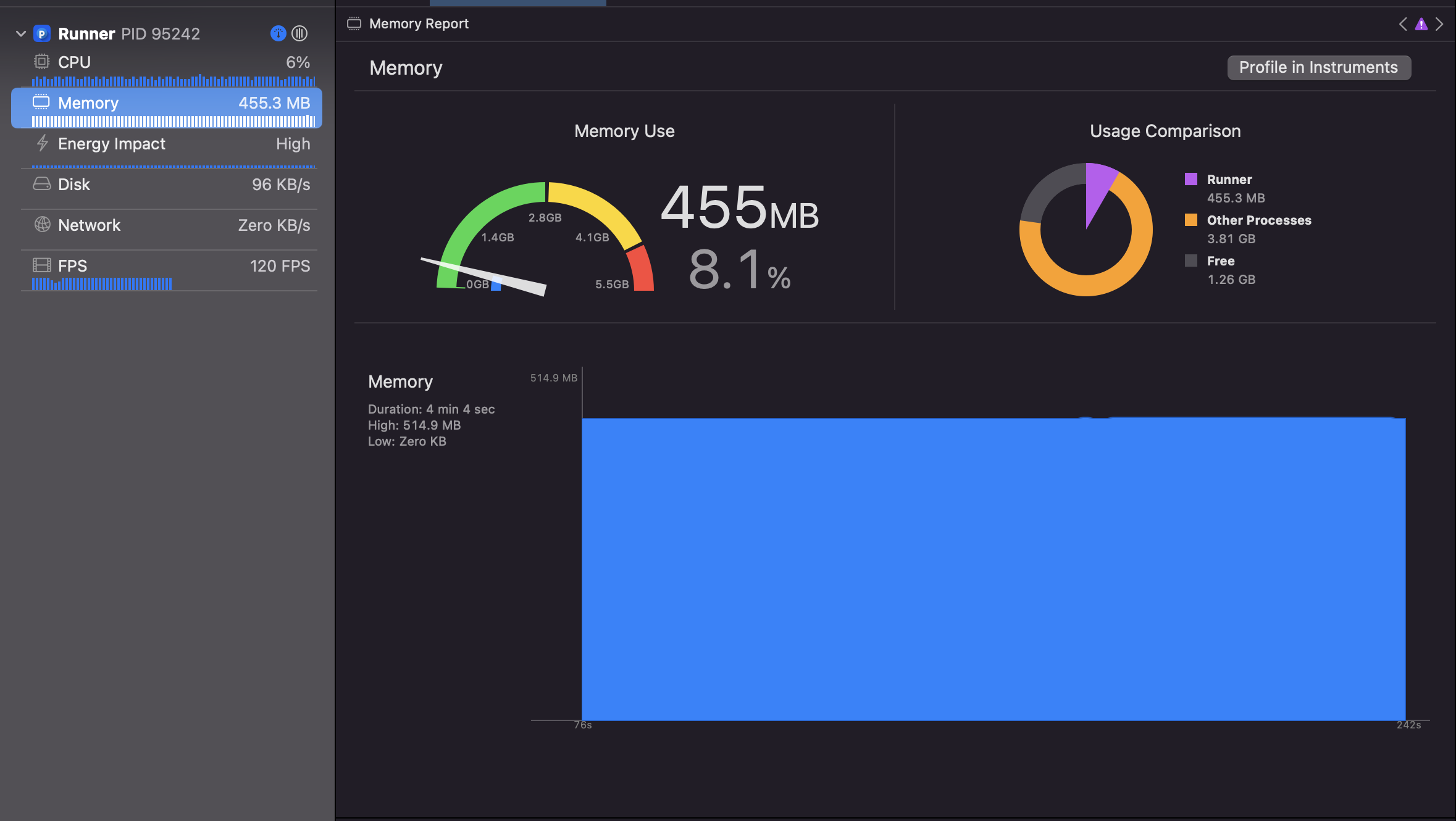The image size is (1456, 821).
Task: Click the purple Runner legend swatch
Action: click(1191, 179)
